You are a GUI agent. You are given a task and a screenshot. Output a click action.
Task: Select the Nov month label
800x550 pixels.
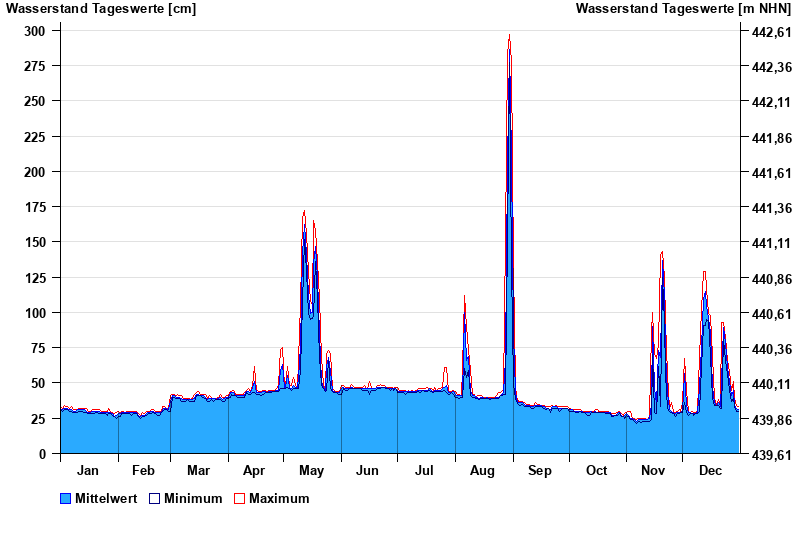pos(653,471)
